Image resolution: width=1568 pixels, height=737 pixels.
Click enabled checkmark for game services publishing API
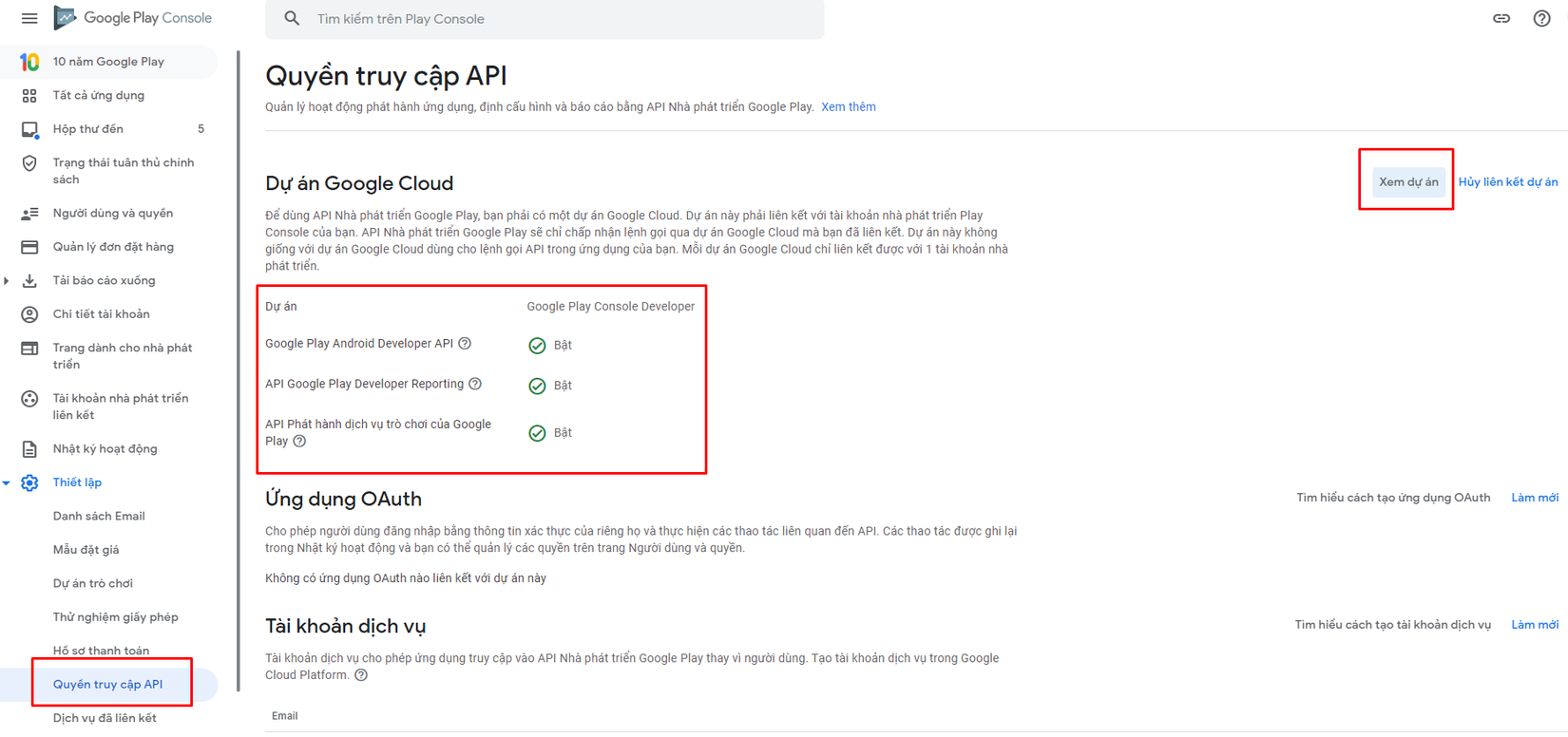[x=537, y=433]
